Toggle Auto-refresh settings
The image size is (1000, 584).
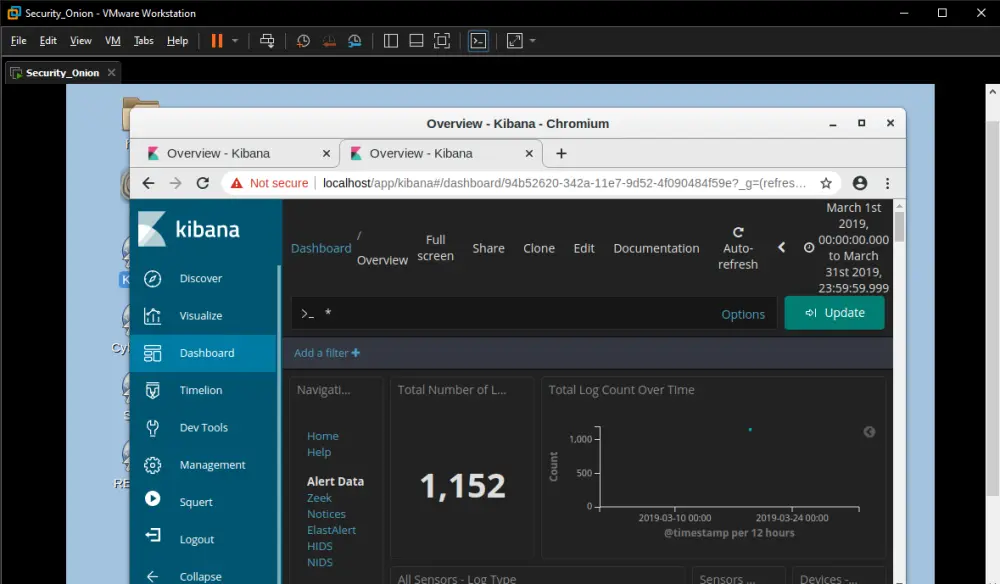click(x=738, y=249)
